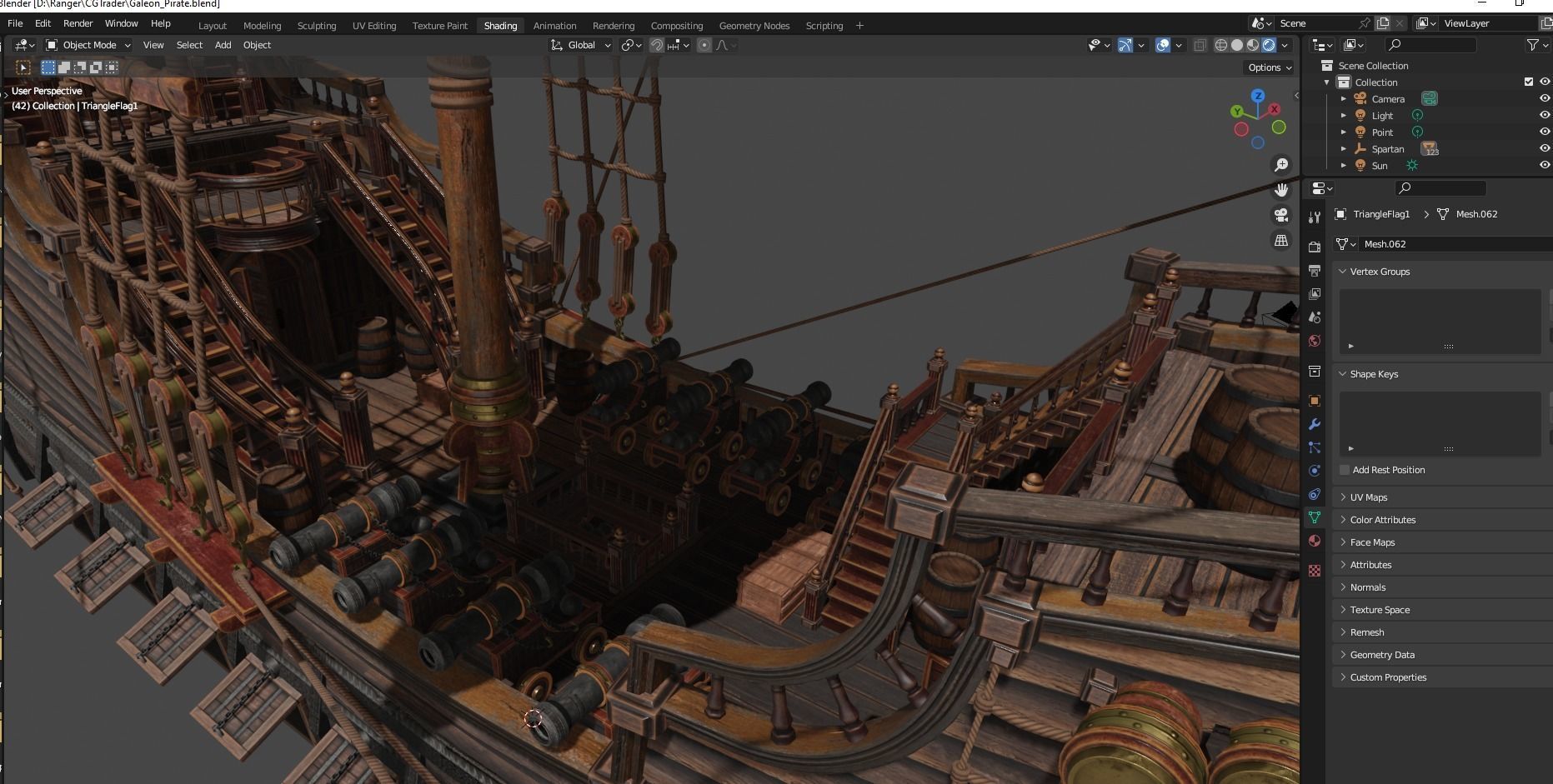Open the Render properties tab
Image resolution: width=1553 pixels, height=784 pixels.
coord(1315,247)
